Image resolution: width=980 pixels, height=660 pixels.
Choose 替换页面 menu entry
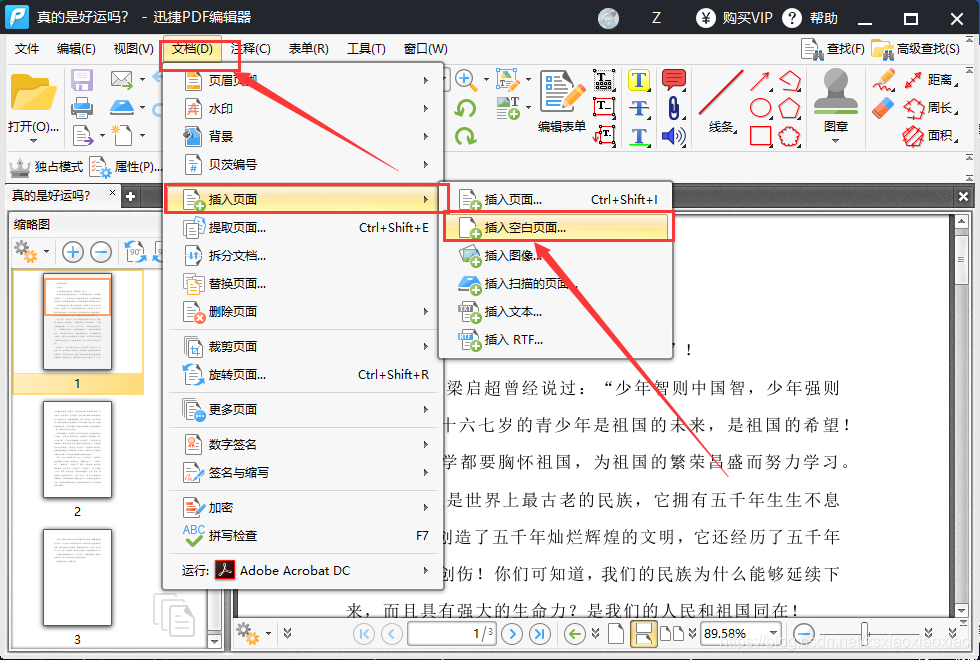click(303, 284)
